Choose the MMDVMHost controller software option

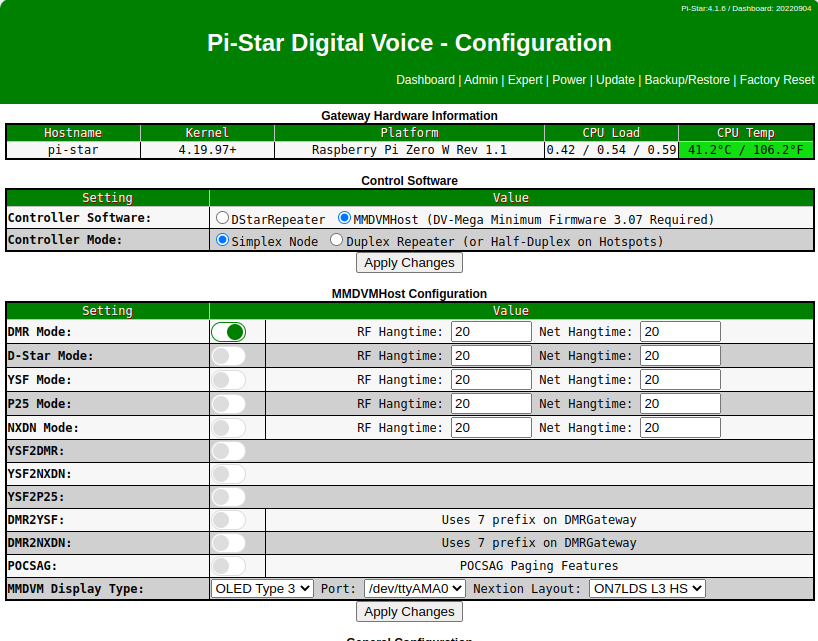coord(345,218)
